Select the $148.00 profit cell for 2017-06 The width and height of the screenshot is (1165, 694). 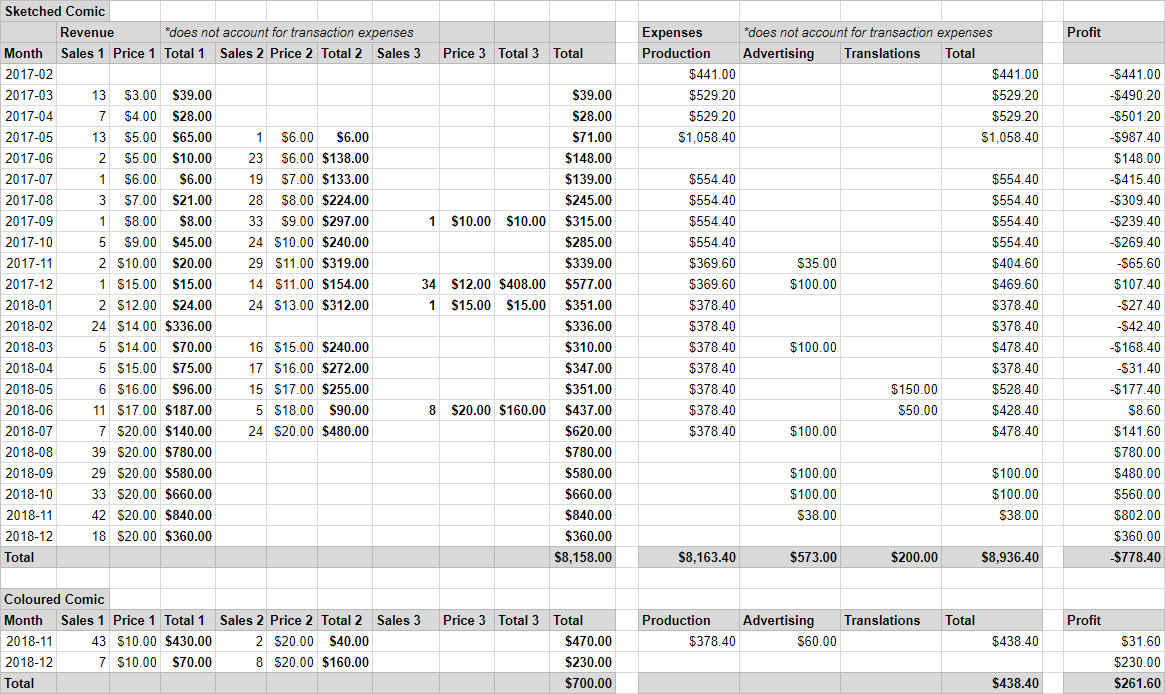[x=1114, y=158]
